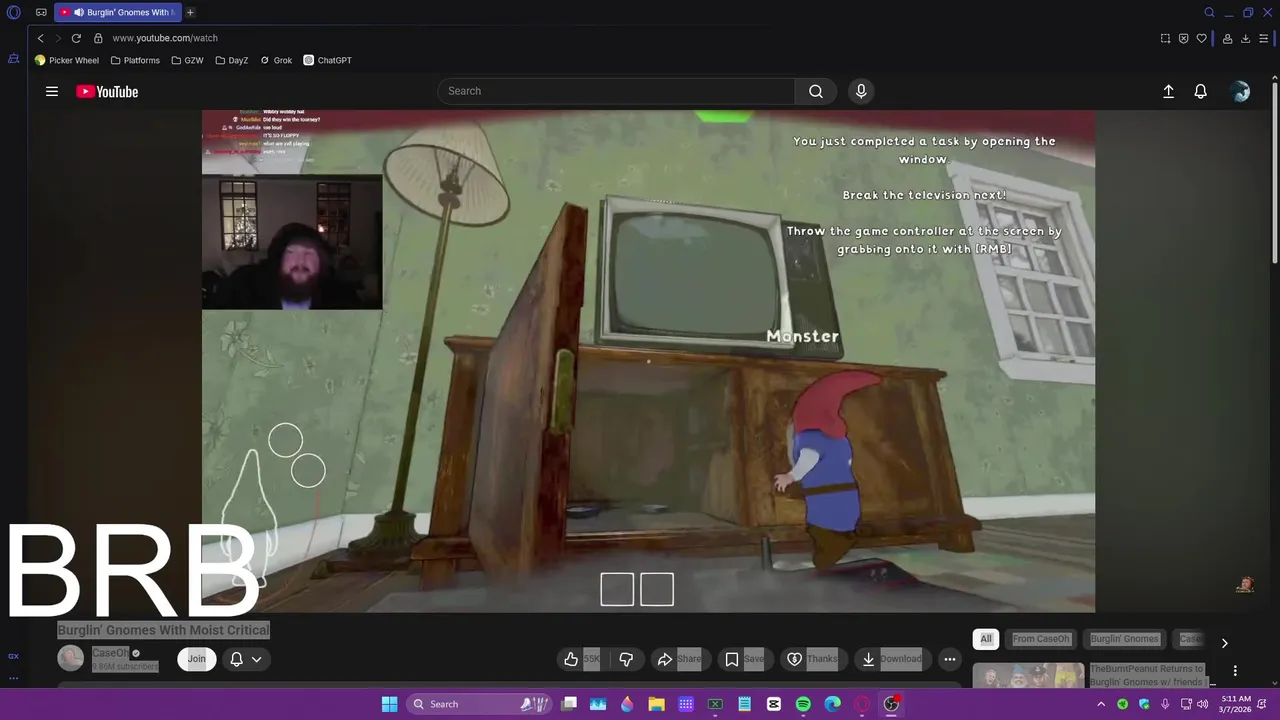Open OBS Studio from the taskbar
This screenshot has height=720, width=1280.
(x=891, y=704)
